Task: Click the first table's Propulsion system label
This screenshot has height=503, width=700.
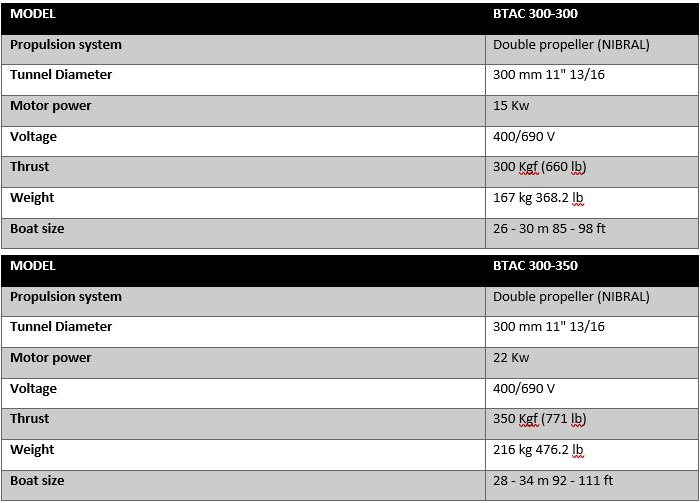Action: (x=66, y=45)
